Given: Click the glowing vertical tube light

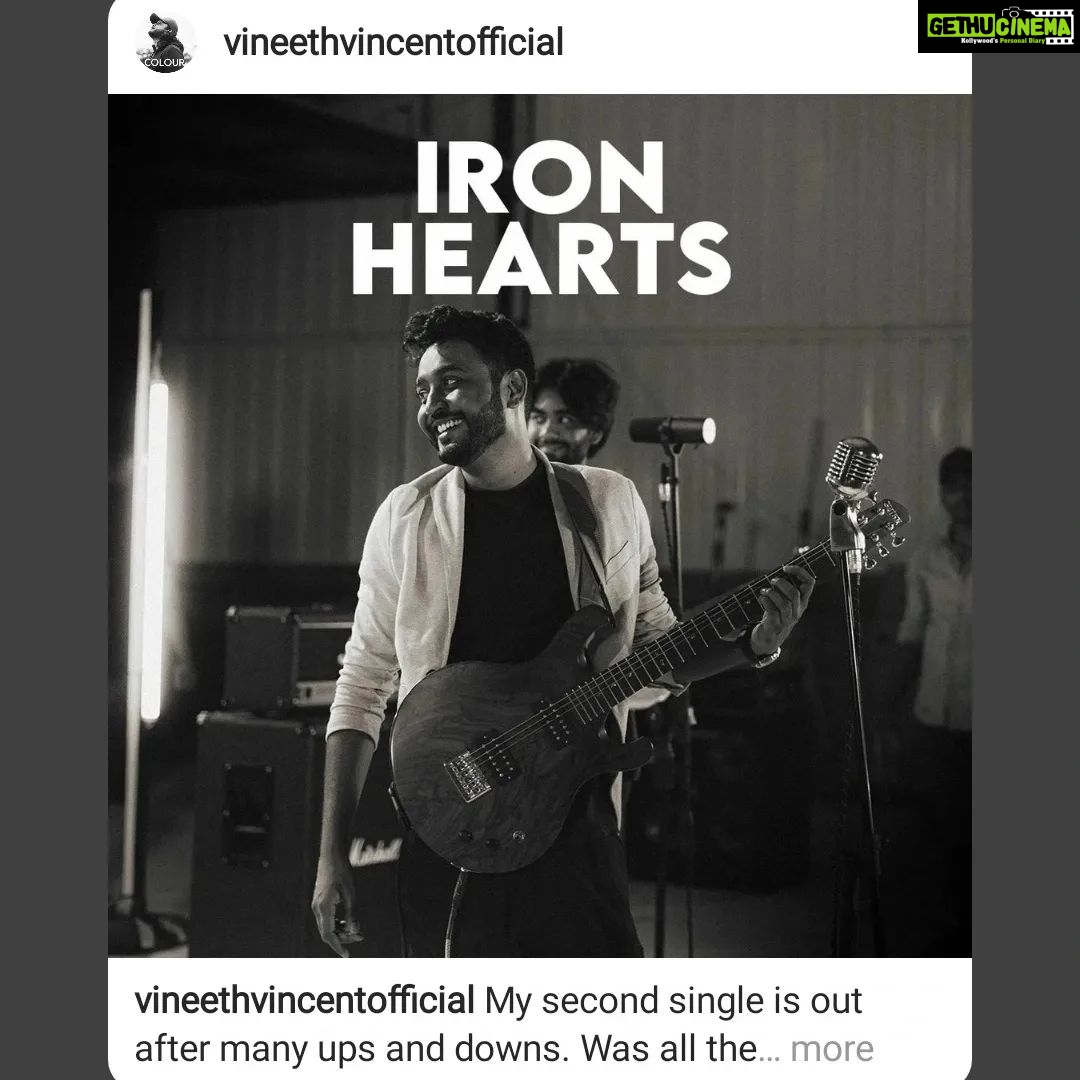Looking at the screenshot, I should pyautogui.click(x=156, y=551).
